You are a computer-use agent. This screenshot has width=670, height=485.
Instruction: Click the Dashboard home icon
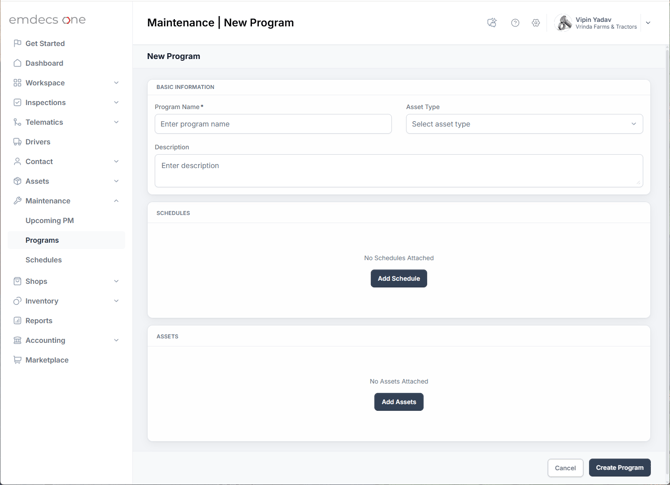pyautogui.click(x=17, y=63)
